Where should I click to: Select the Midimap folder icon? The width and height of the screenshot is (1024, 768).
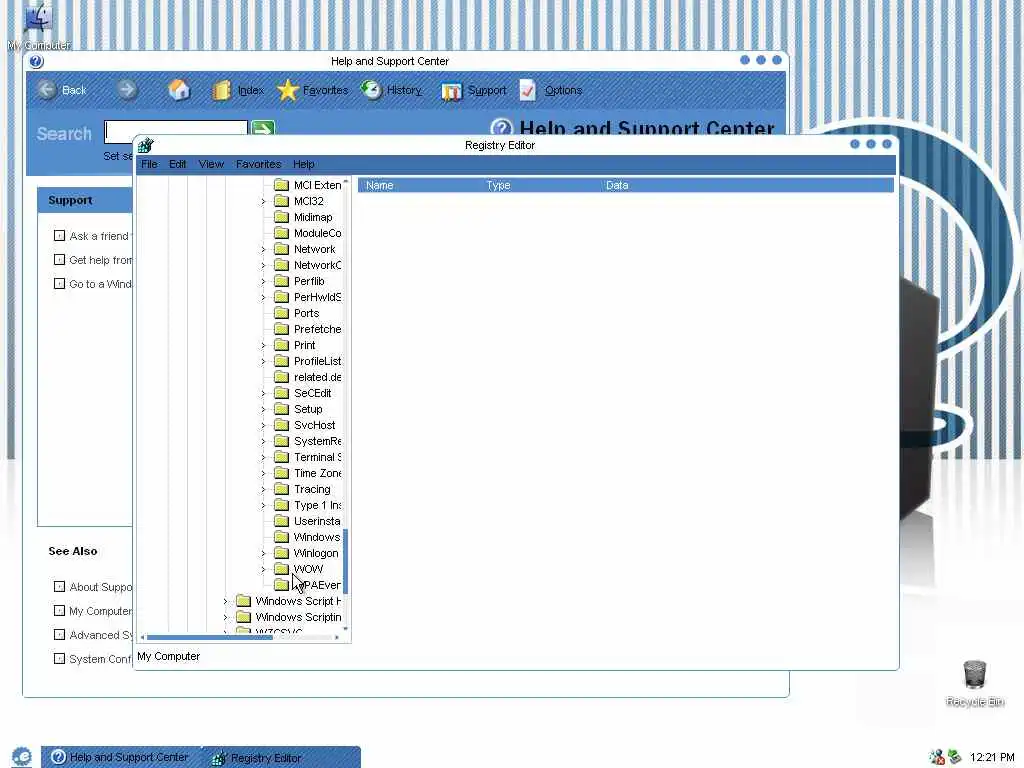pyautogui.click(x=281, y=217)
